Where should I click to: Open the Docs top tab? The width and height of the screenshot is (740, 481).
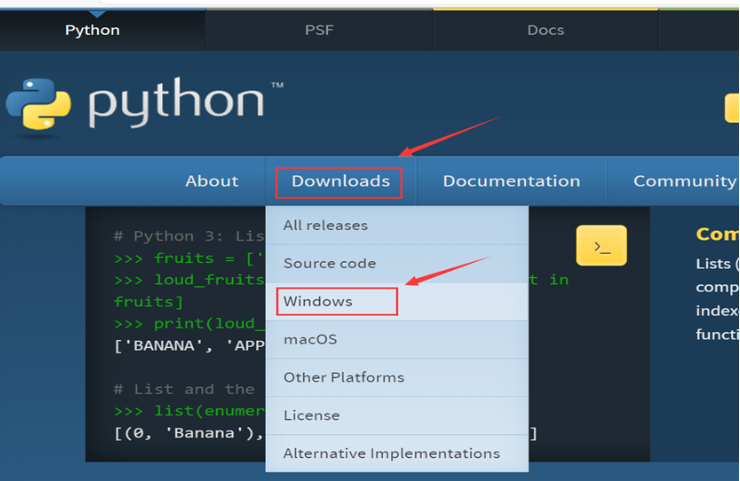point(546,30)
